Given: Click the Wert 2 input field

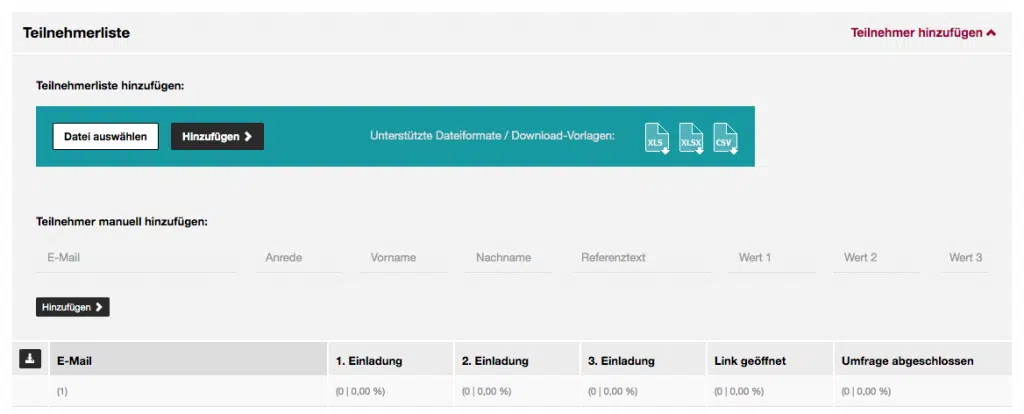Looking at the screenshot, I should [x=876, y=258].
